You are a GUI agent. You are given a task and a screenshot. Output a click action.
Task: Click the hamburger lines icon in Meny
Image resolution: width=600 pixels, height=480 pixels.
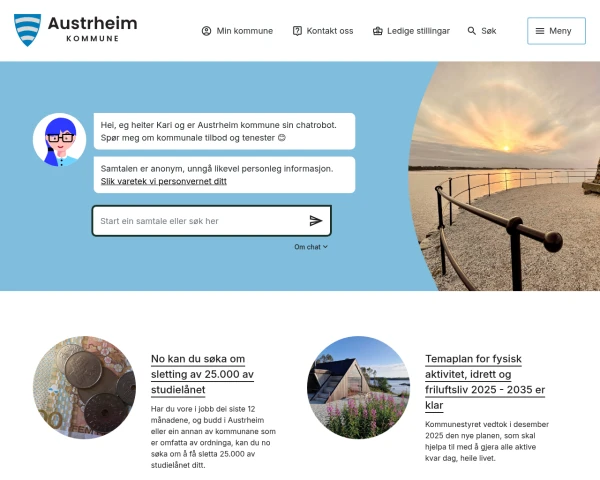click(x=540, y=31)
